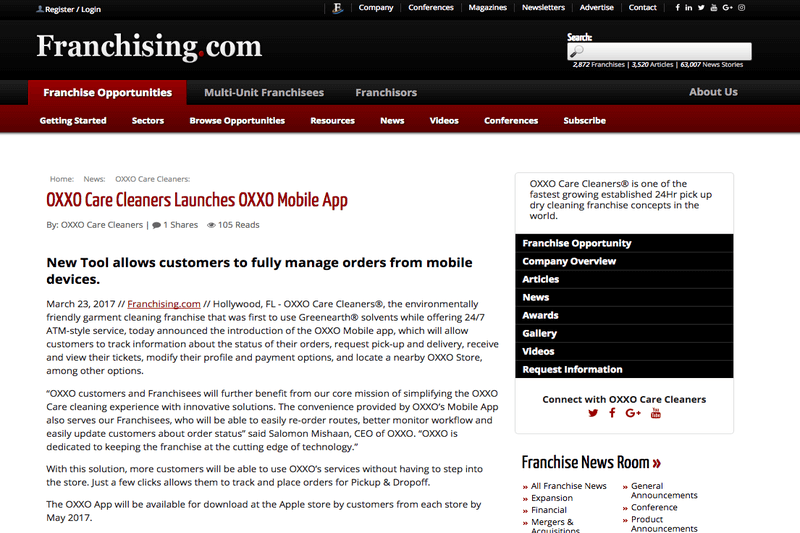
Task: Click the magnifier icon in search box
Action: [x=577, y=51]
